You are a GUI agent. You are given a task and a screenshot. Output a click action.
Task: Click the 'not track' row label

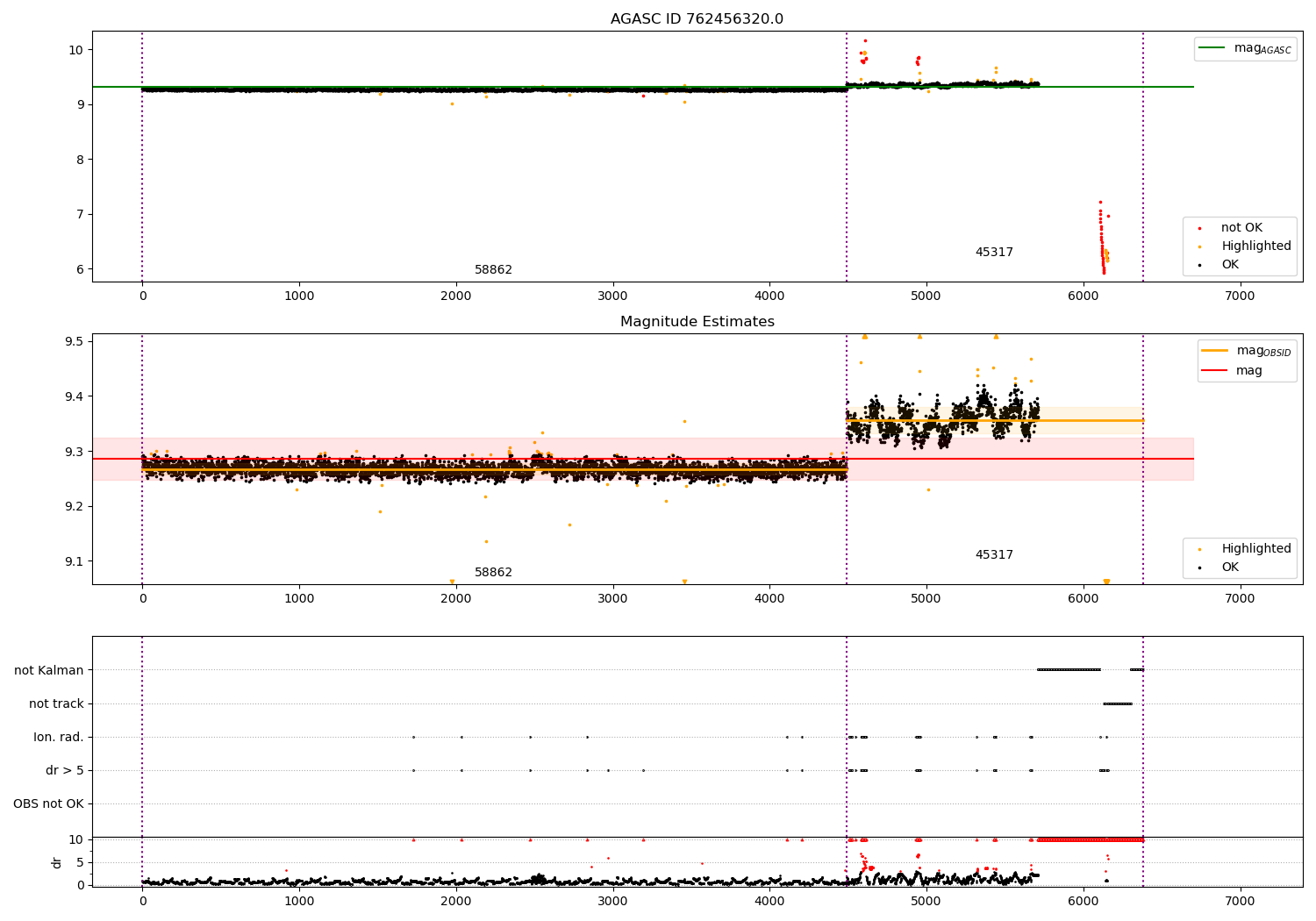(x=56, y=703)
